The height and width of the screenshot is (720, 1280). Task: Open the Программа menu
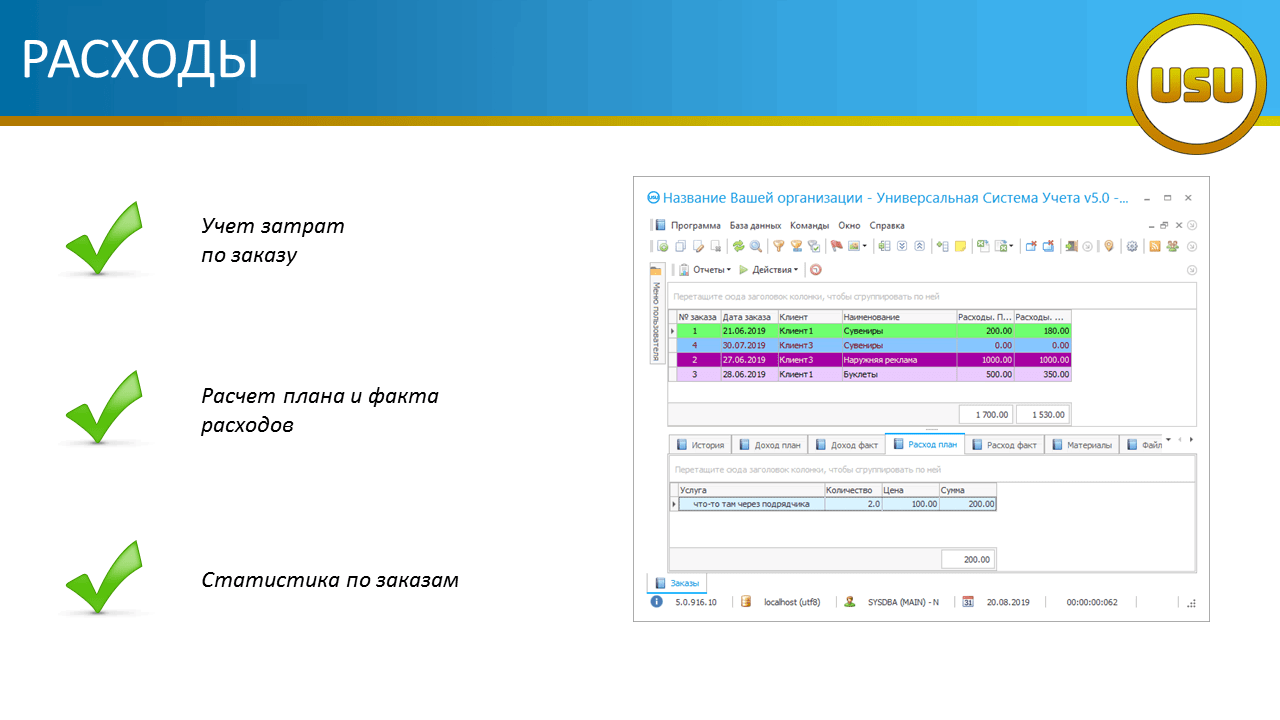click(696, 226)
